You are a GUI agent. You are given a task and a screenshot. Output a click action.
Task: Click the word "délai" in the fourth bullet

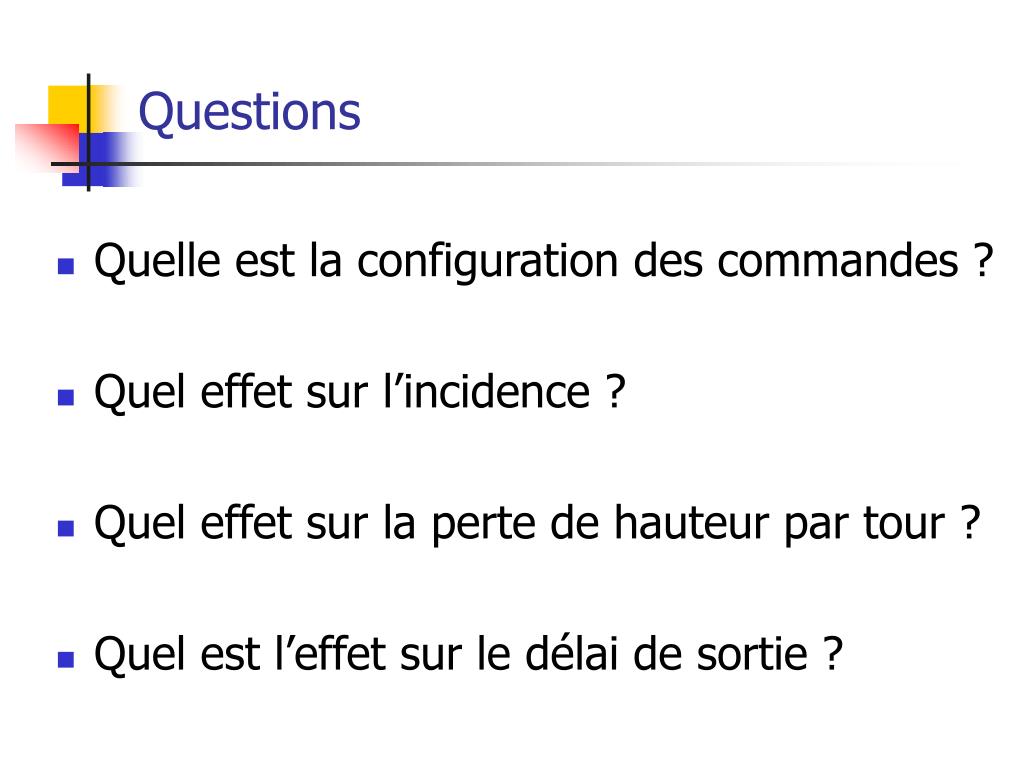click(x=571, y=653)
